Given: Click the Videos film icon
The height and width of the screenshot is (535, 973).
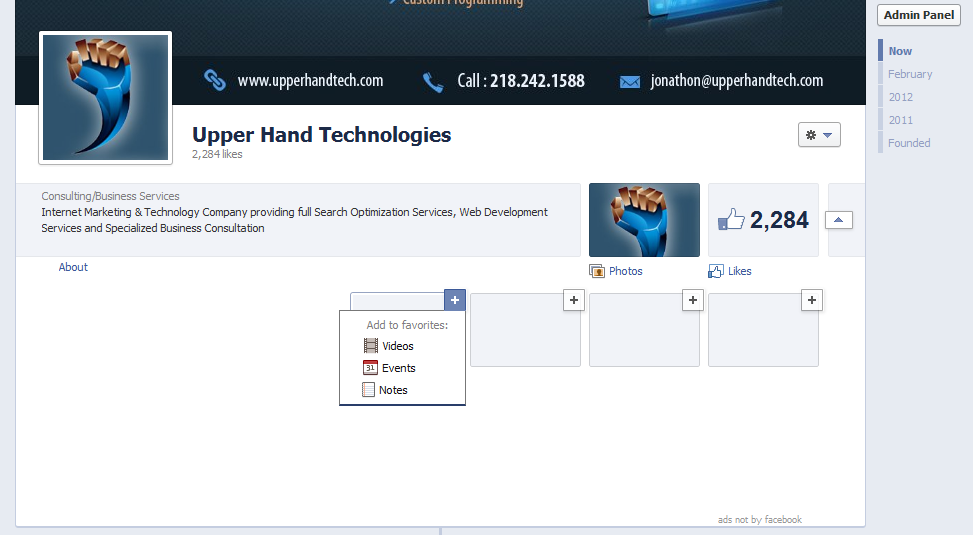Looking at the screenshot, I should pyautogui.click(x=370, y=346).
